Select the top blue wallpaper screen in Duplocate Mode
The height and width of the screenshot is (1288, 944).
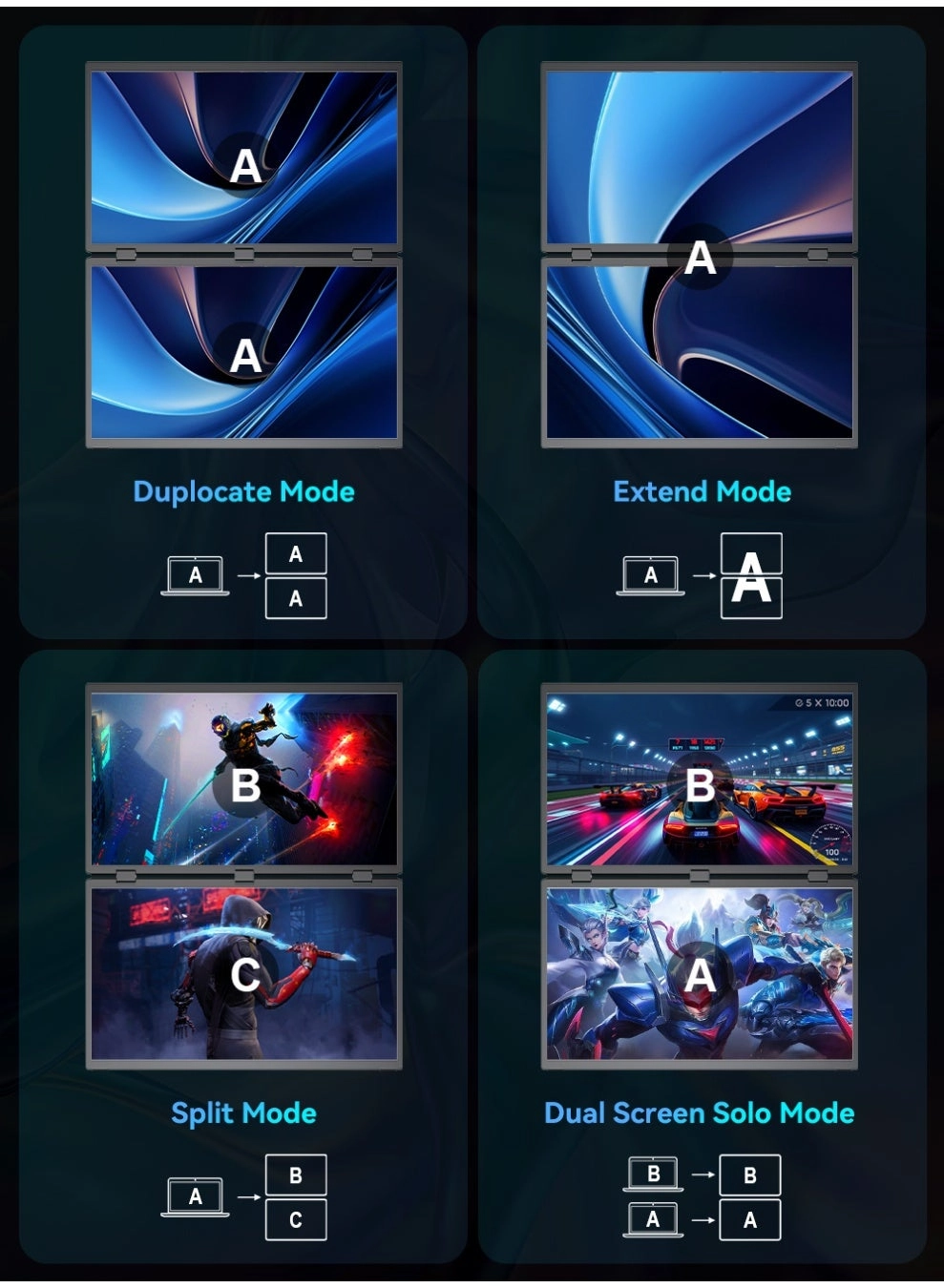pyautogui.click(x=244, y=157)
